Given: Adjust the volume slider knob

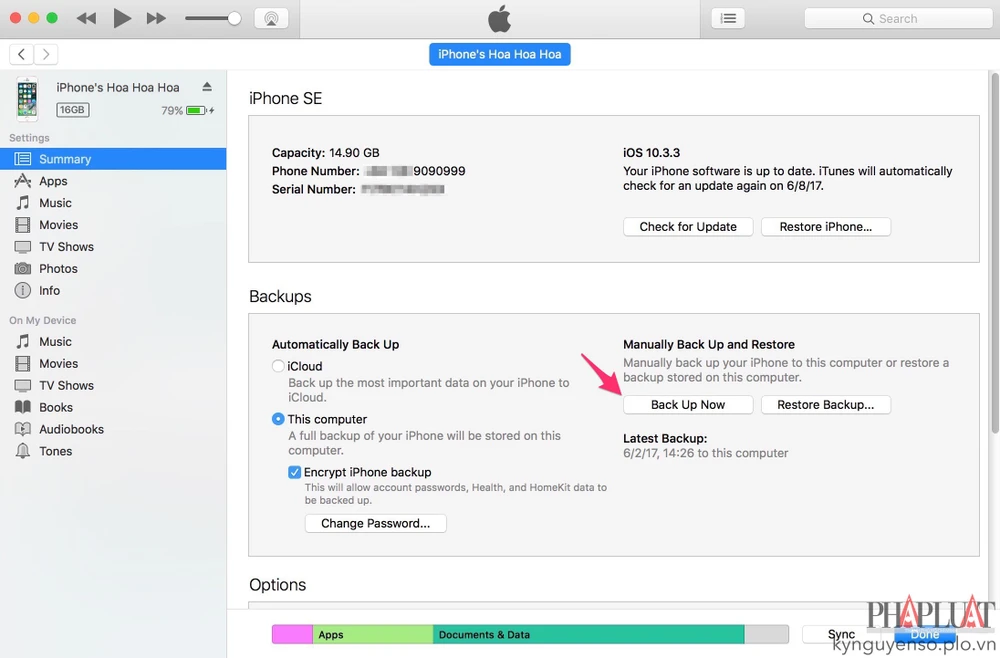Looking at the screenshot, I should pyautogui.click(x=234, y=18).
